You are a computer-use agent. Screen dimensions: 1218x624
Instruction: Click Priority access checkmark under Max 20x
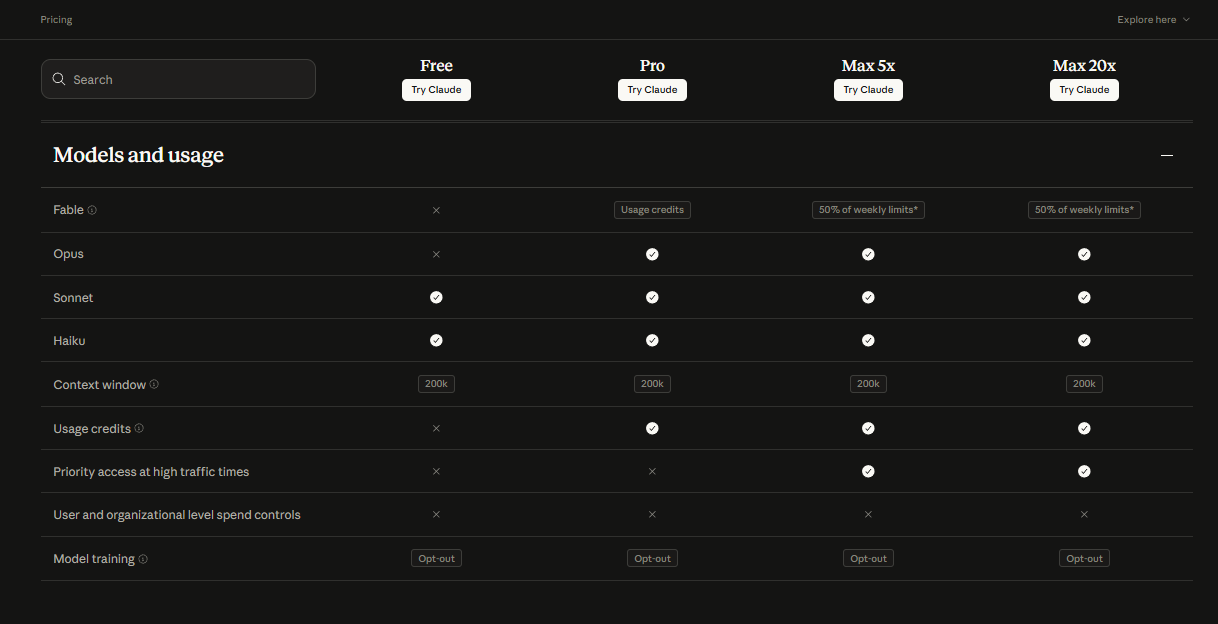1084,471
